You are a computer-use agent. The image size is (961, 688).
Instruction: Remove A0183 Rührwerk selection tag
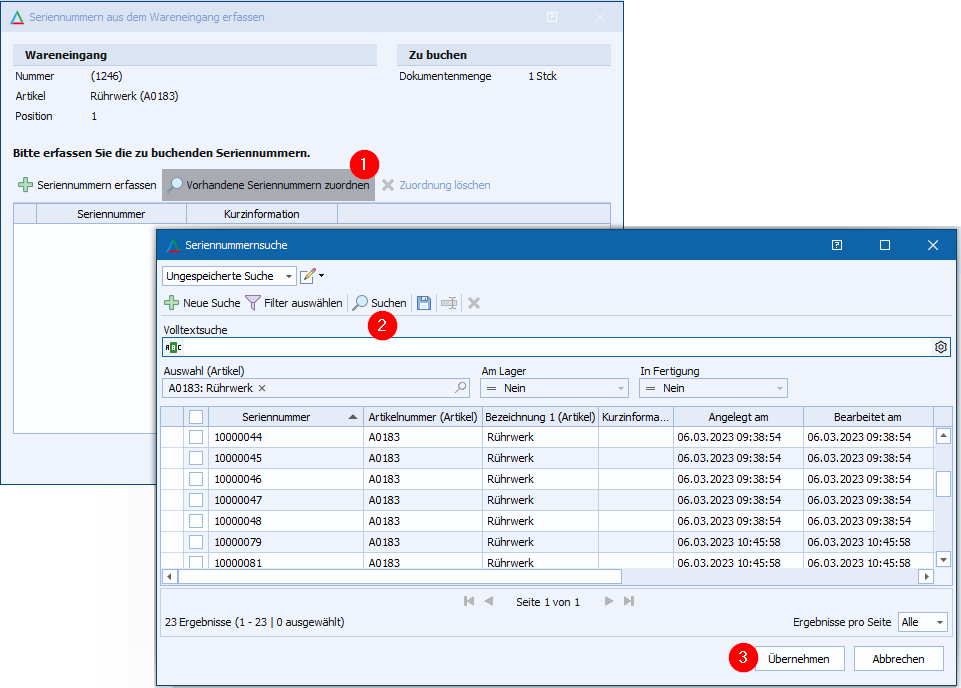coord(262,388)
